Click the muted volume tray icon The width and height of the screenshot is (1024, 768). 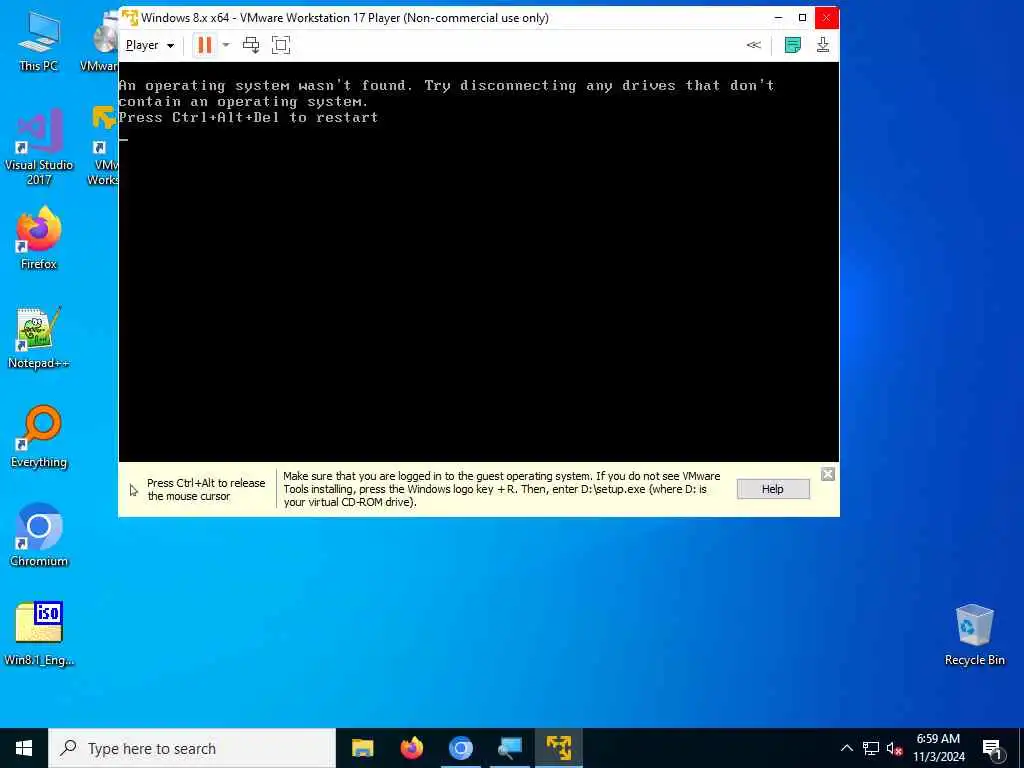895,748
